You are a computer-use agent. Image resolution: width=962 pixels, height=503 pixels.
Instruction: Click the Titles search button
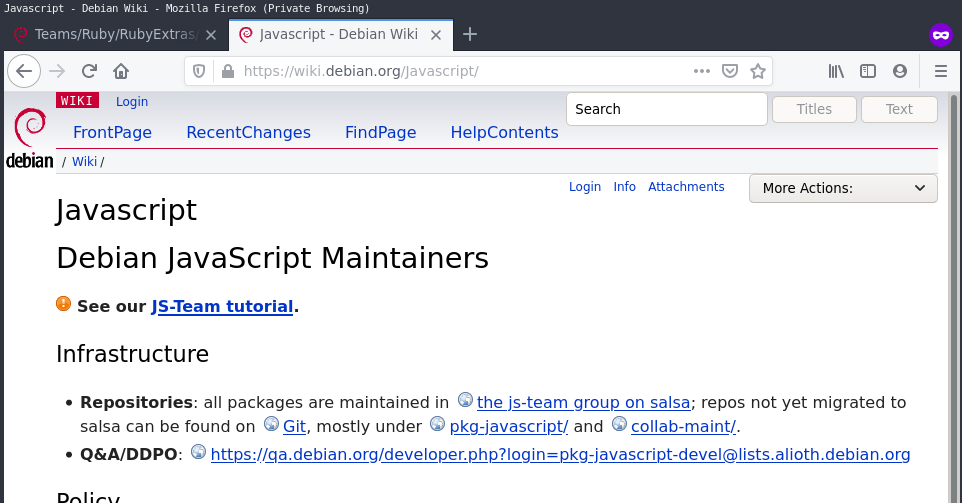point(814,109)
